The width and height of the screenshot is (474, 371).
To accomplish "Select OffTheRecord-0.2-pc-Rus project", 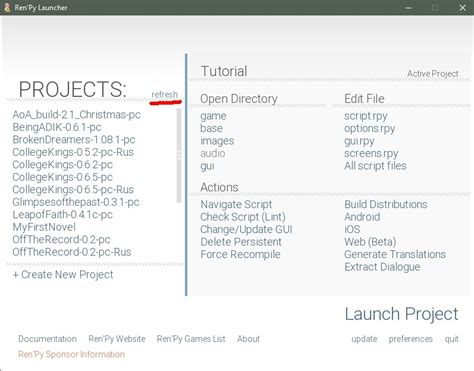I will [72, 252].
